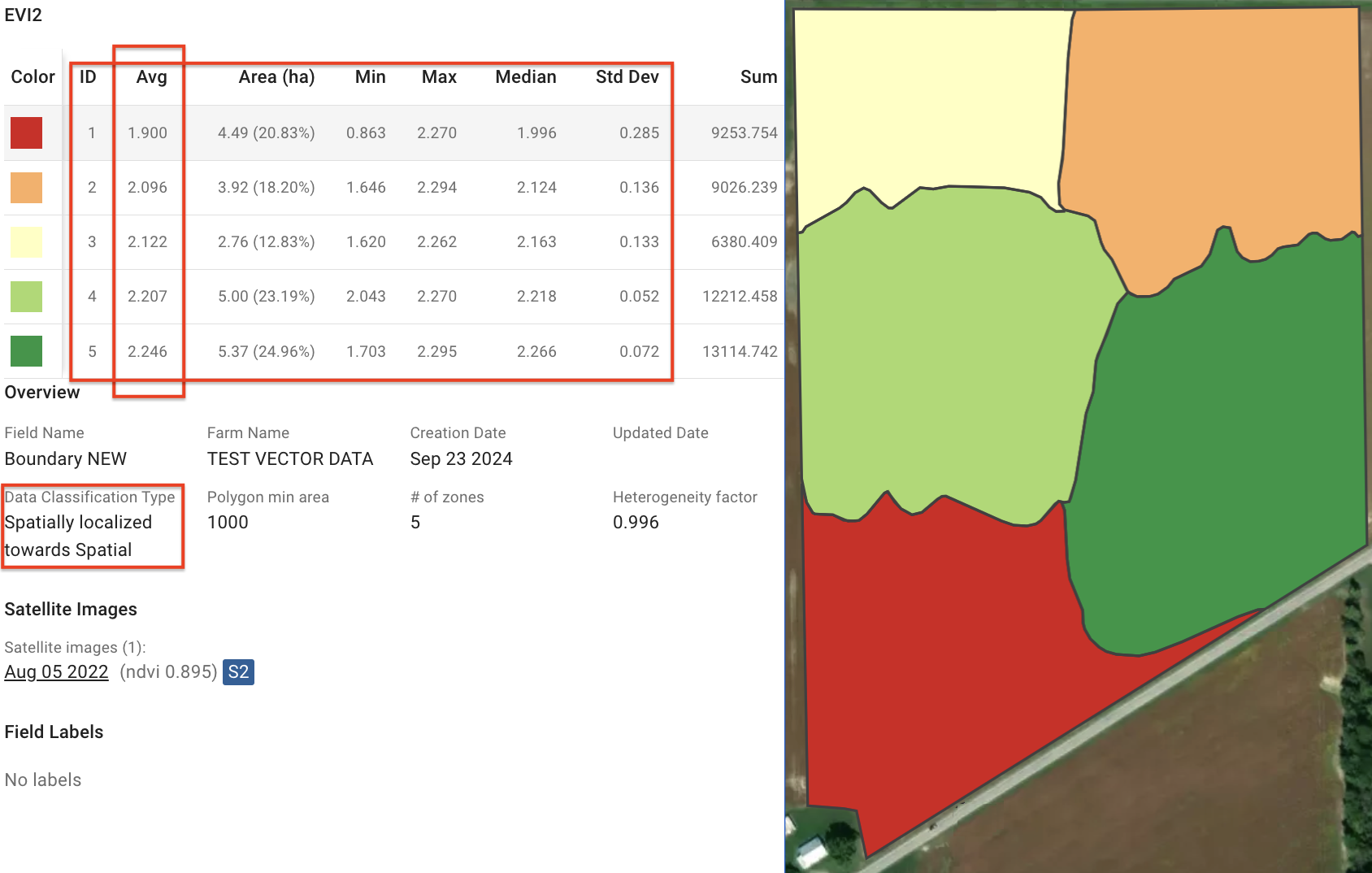Viewport: 1372px width, 873px height.
Task: Click the red zone 1 color swatch
Action: 26,132
